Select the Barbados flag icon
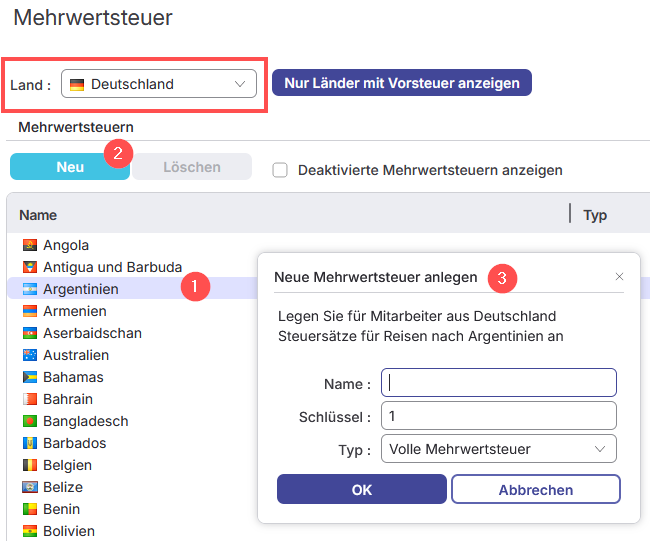 (x=29, y=443)
